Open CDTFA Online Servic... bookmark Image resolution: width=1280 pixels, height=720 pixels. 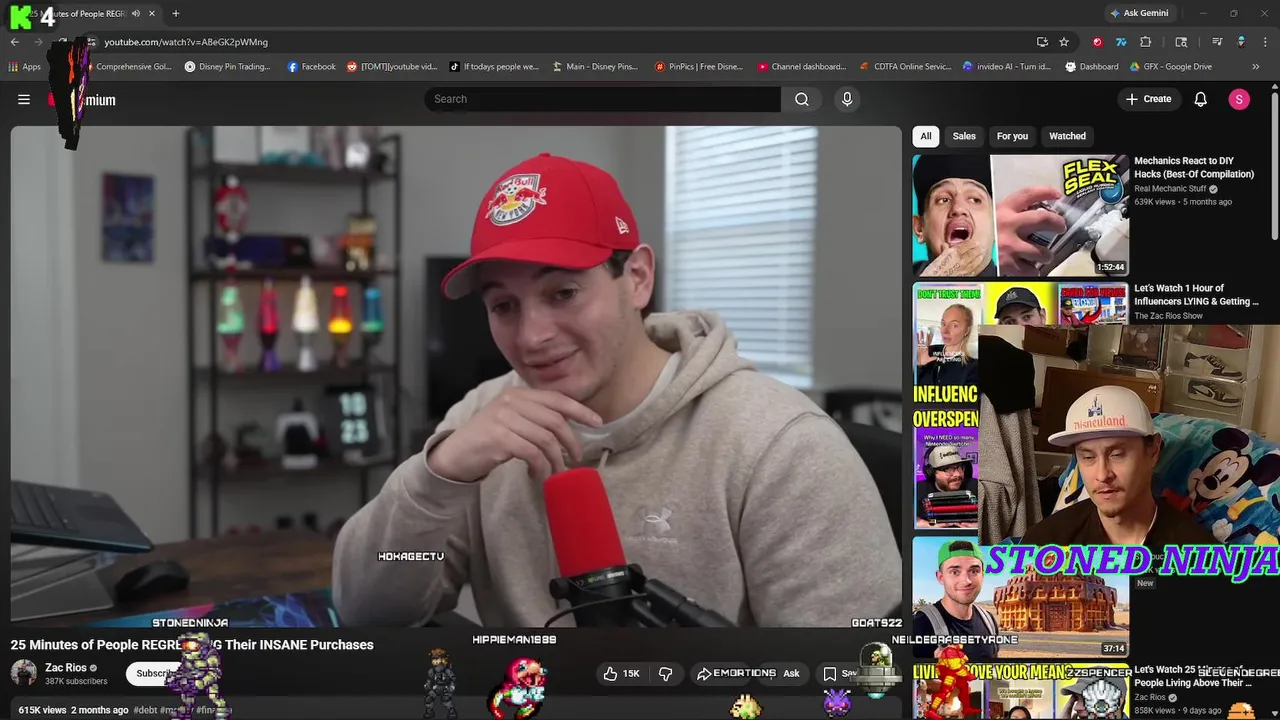[x=904, y=67]
